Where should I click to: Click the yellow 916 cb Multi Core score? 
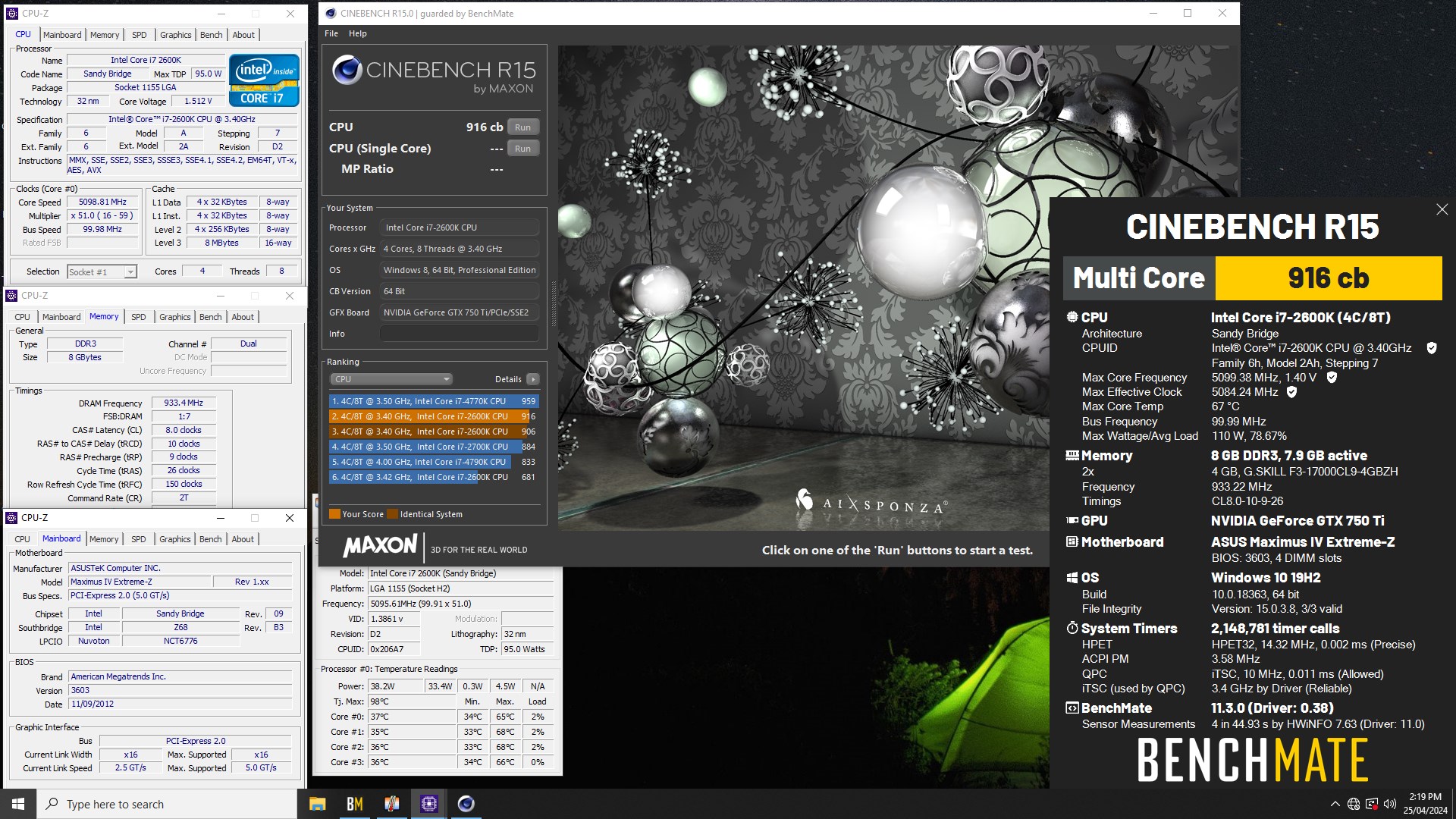pyautogui.click(x=1329, y=278)
